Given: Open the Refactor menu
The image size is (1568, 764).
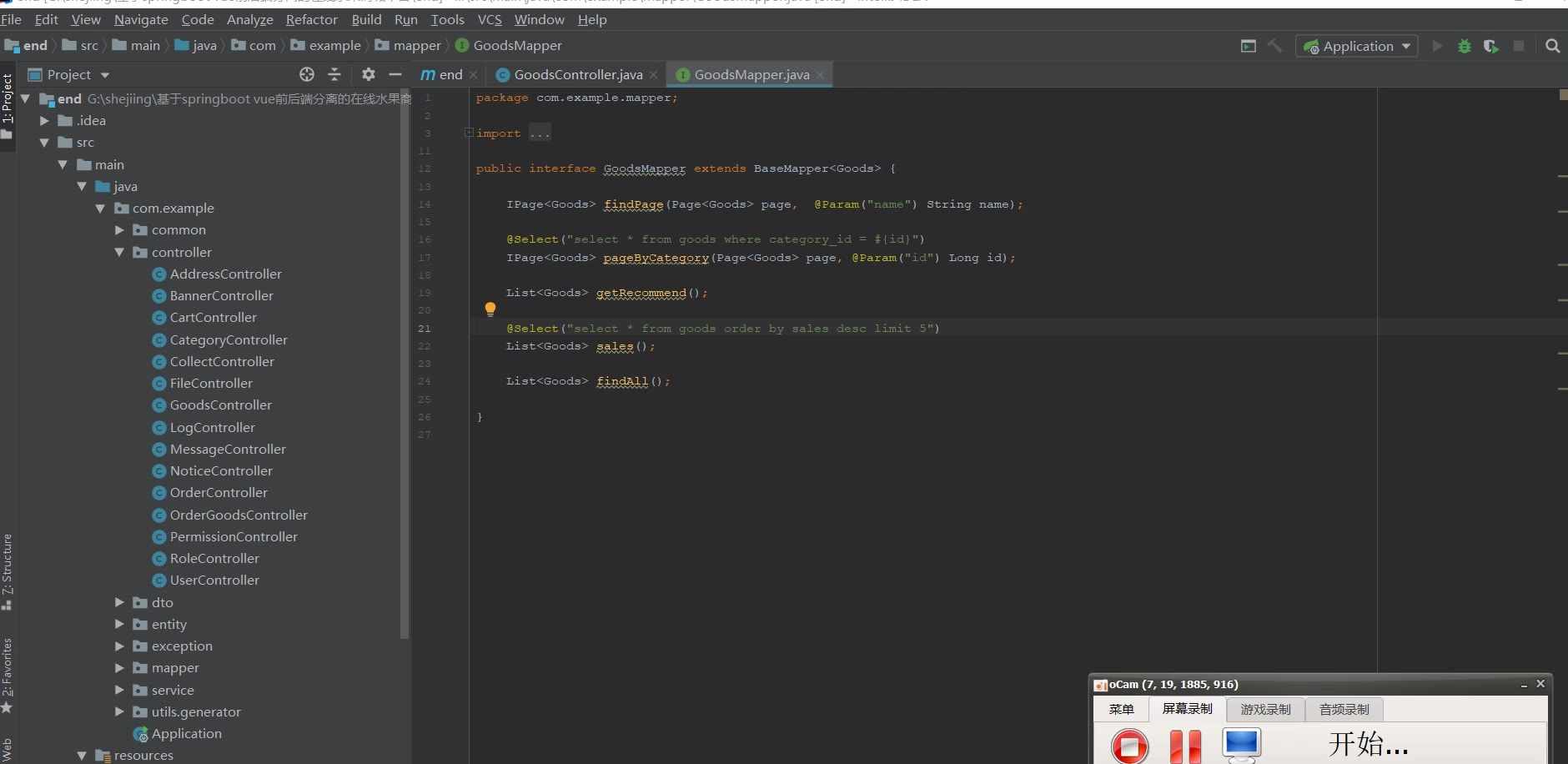Looking at the screenshot, I should 311,19.
